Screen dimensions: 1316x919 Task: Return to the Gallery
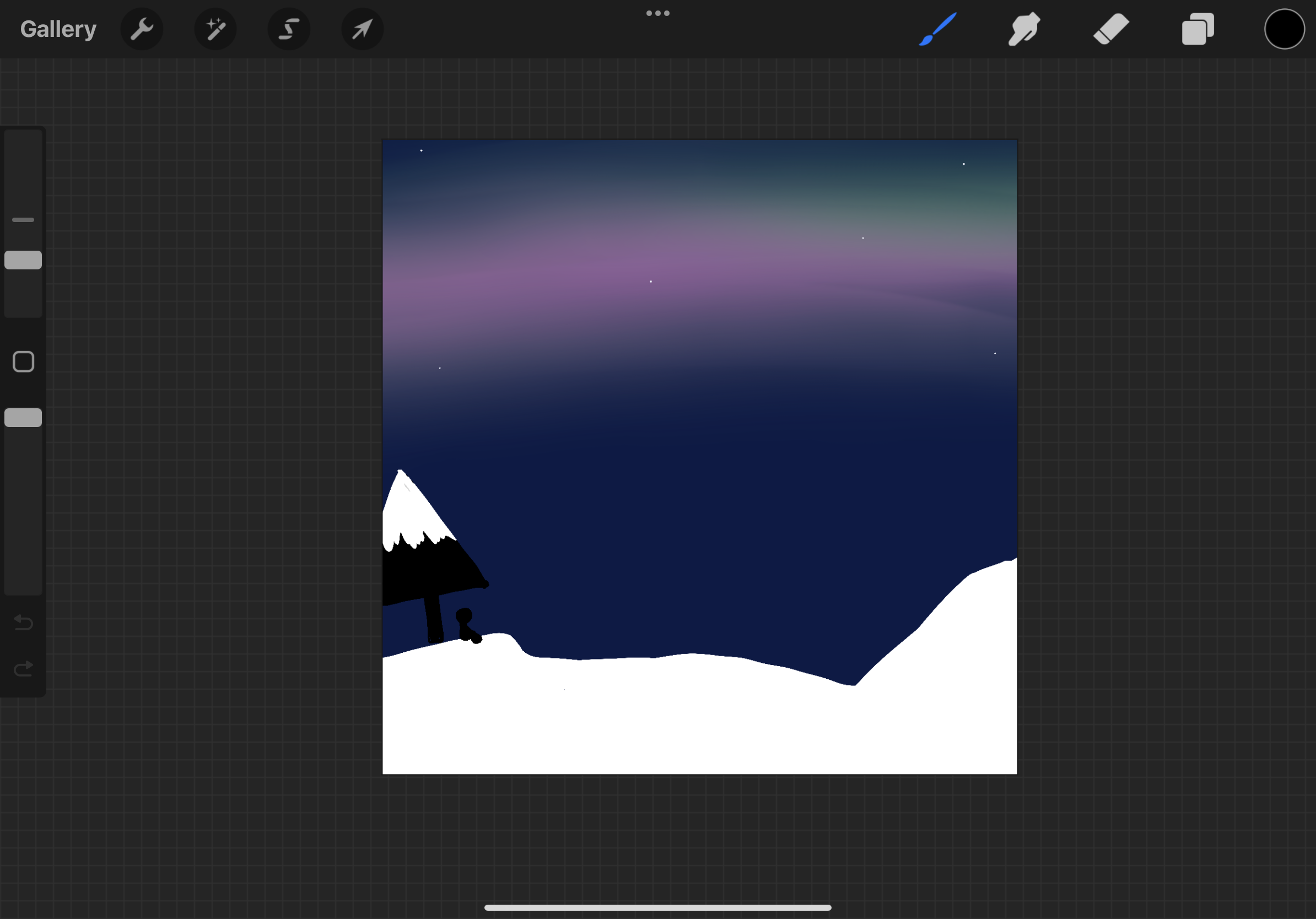[x=57, y=29]
